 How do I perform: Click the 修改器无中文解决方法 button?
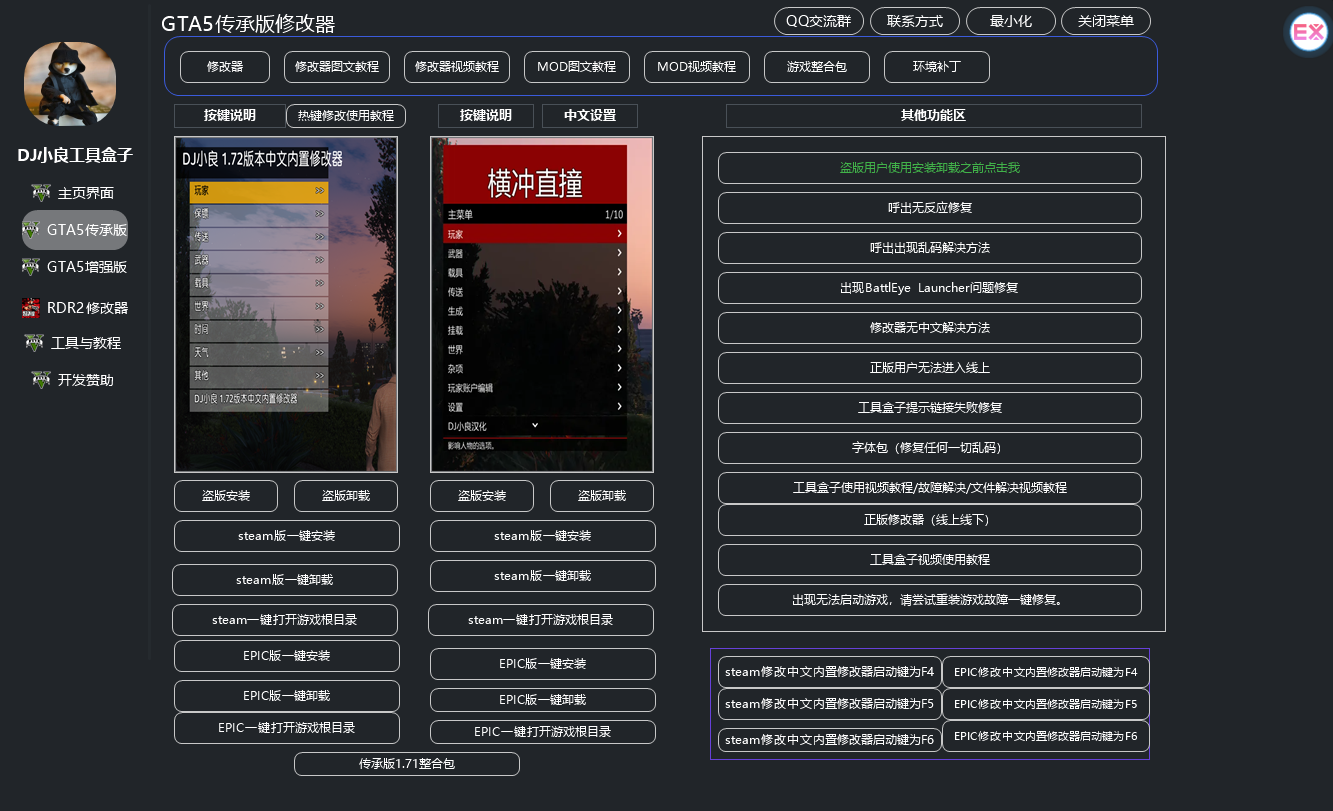point(930,328)
